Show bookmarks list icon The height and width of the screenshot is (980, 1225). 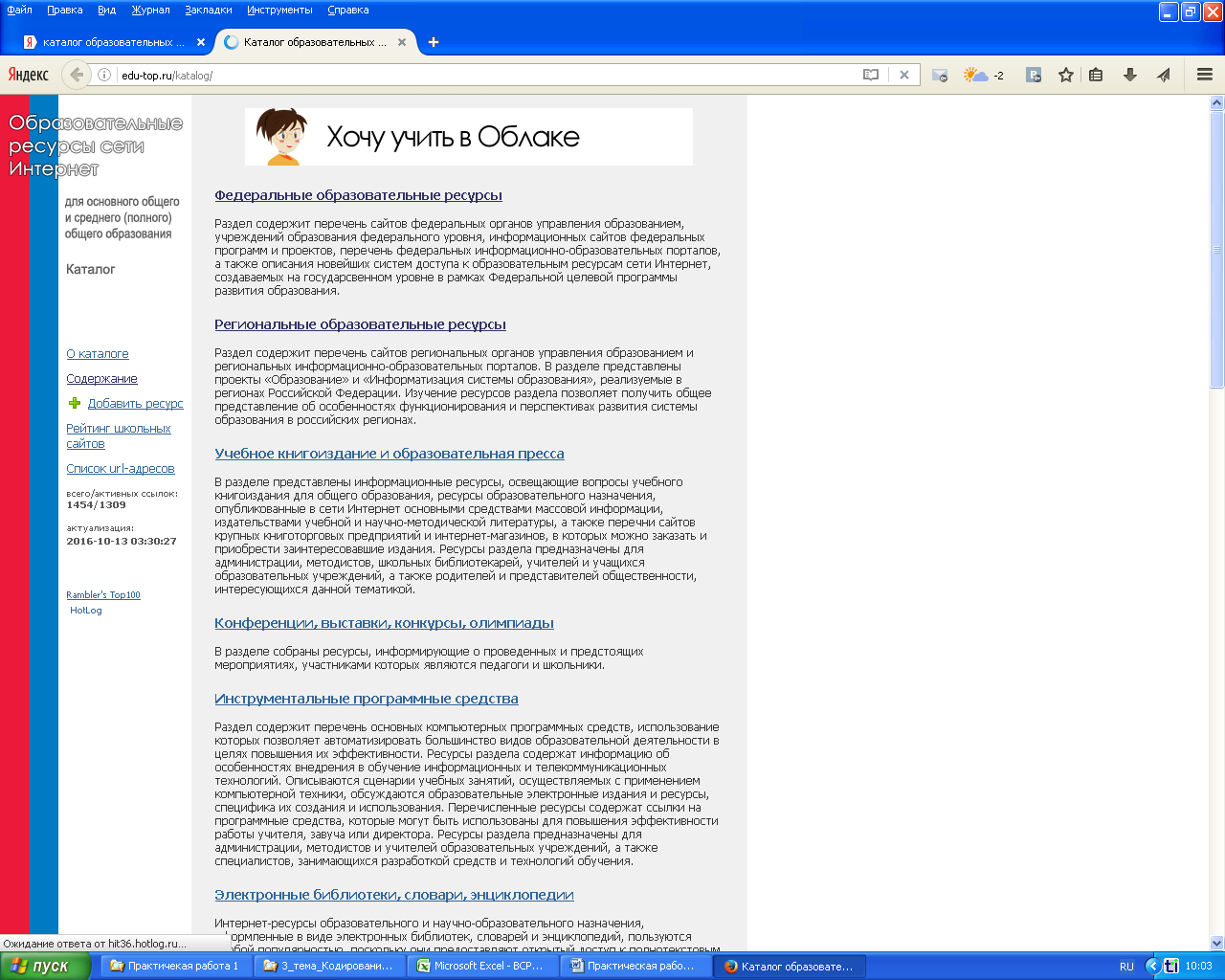[1097, 75]
